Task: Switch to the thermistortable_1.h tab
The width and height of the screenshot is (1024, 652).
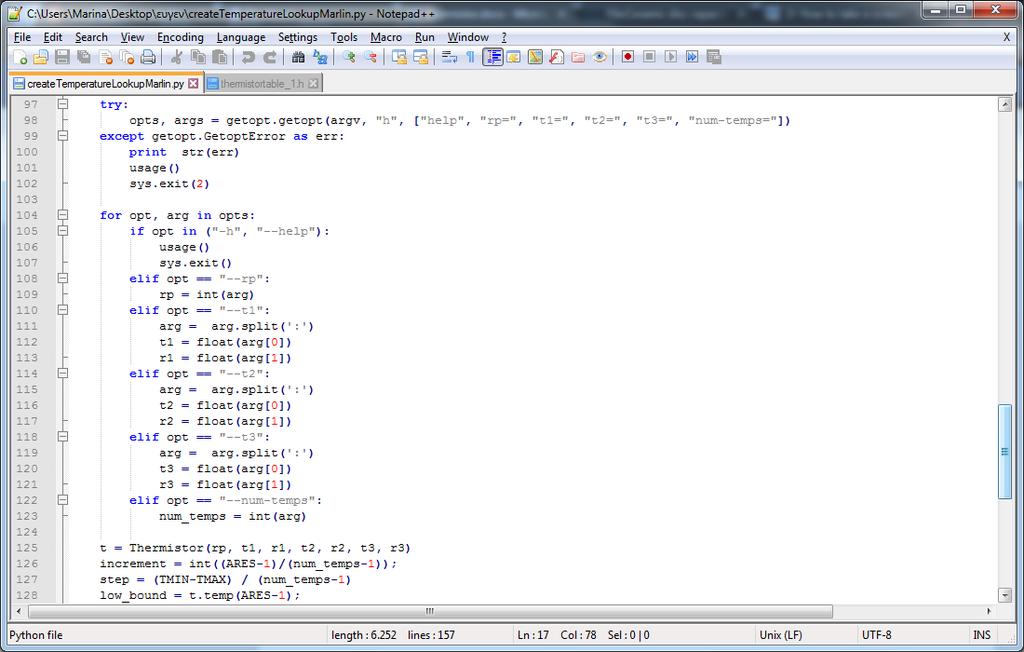Action: tap(262, 84)
